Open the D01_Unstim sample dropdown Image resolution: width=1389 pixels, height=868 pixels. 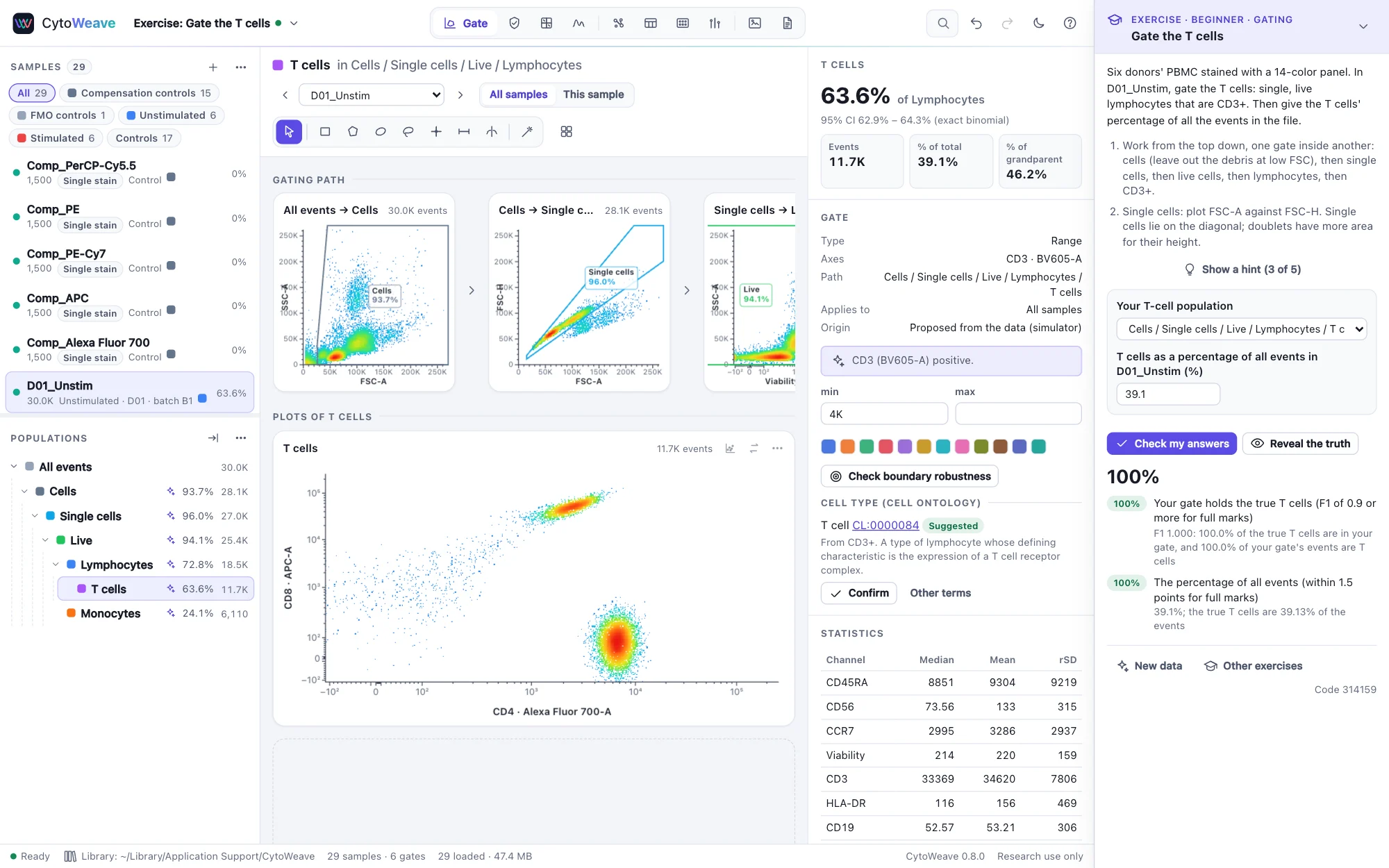[371, 95]
